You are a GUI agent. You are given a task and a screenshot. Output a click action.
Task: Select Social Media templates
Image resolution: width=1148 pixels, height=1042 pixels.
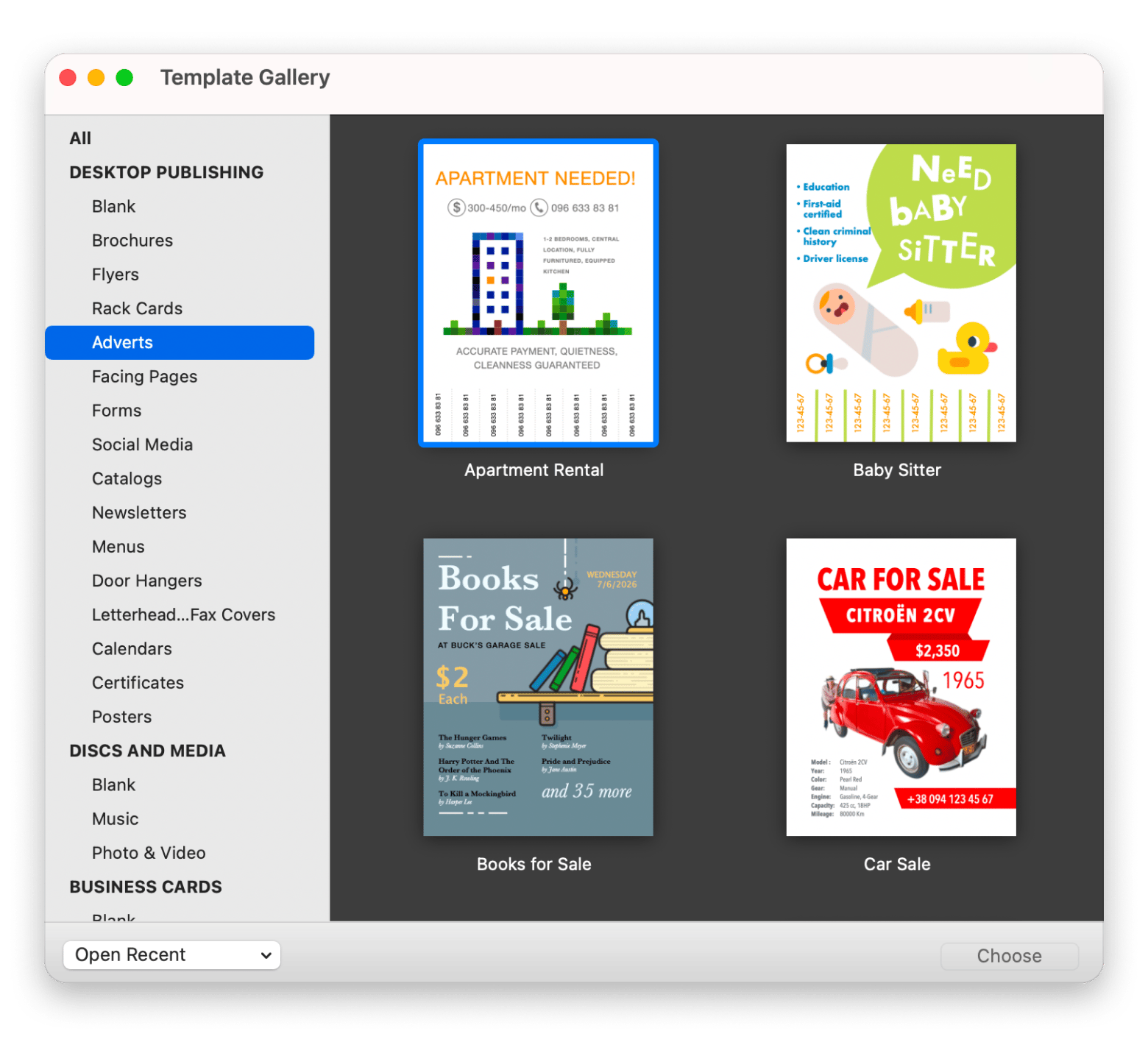(142, 444)
